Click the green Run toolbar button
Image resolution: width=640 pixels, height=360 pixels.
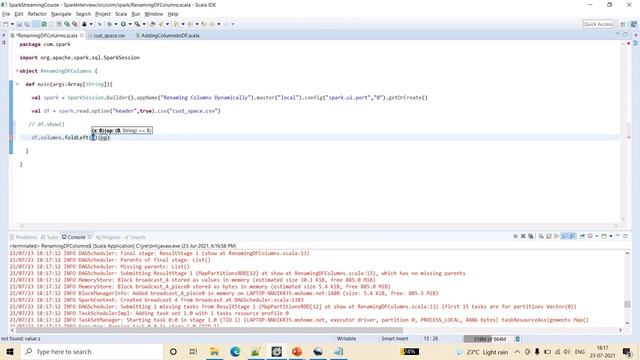point(123,24)
